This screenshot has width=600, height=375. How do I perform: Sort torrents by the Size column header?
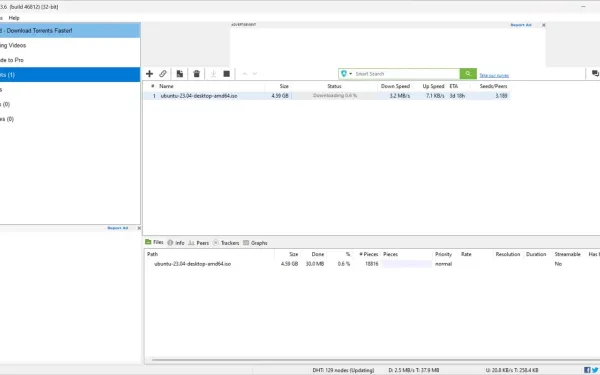(x=284, y=86)
